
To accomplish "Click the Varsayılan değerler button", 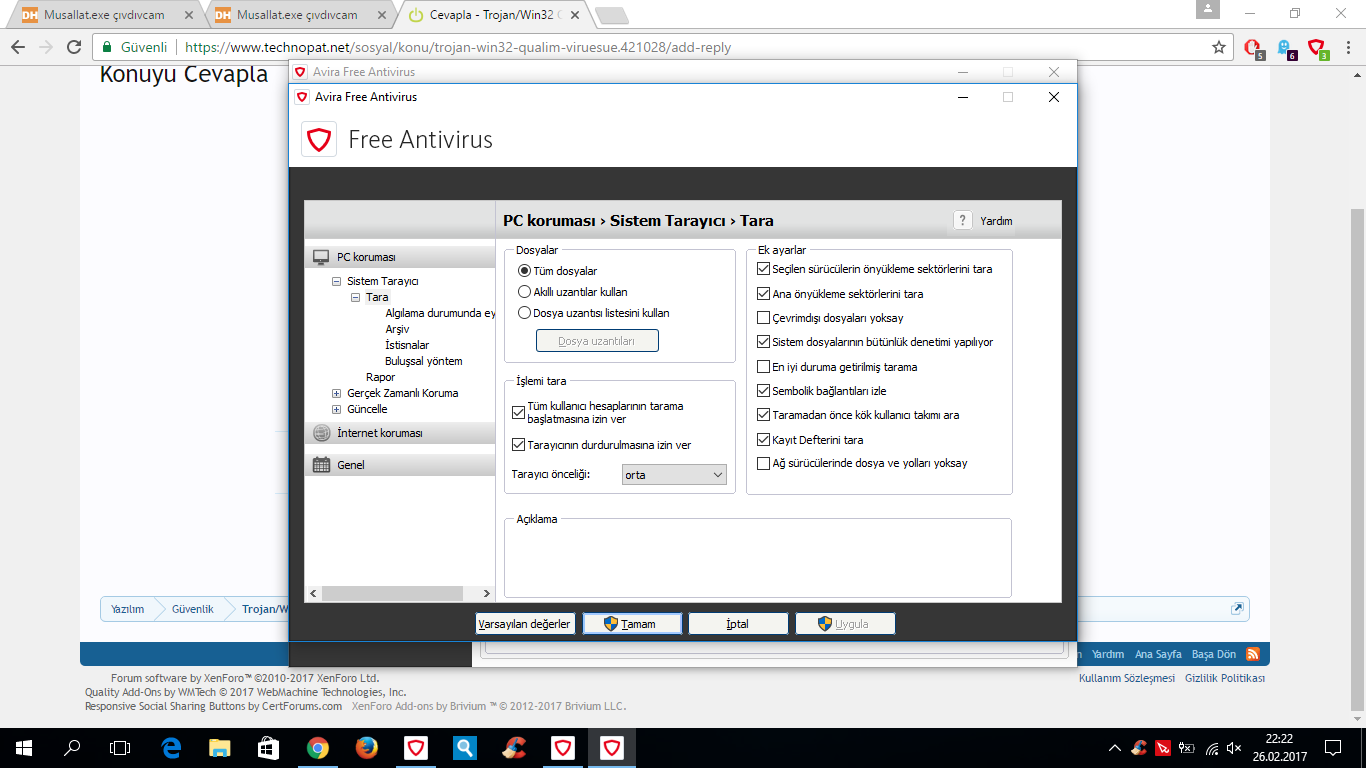I will 524,624.
